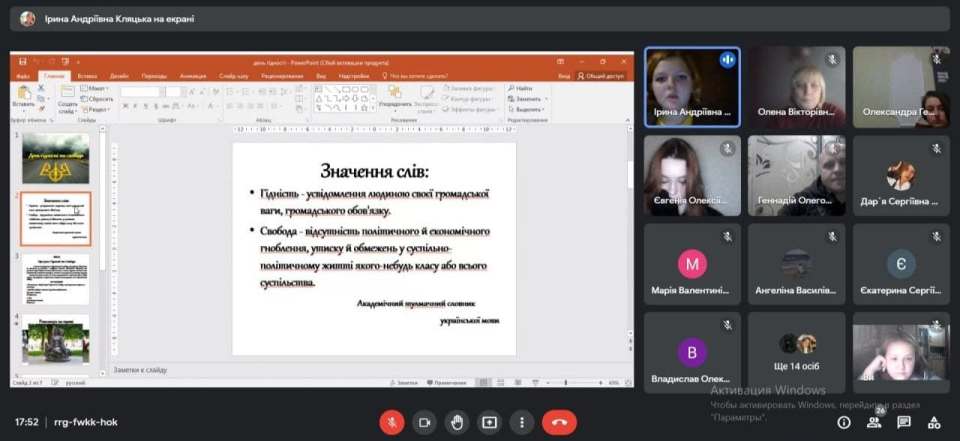960x441 pixels.
Task: Open the meeting details info icon
Action: click(843, 422)
